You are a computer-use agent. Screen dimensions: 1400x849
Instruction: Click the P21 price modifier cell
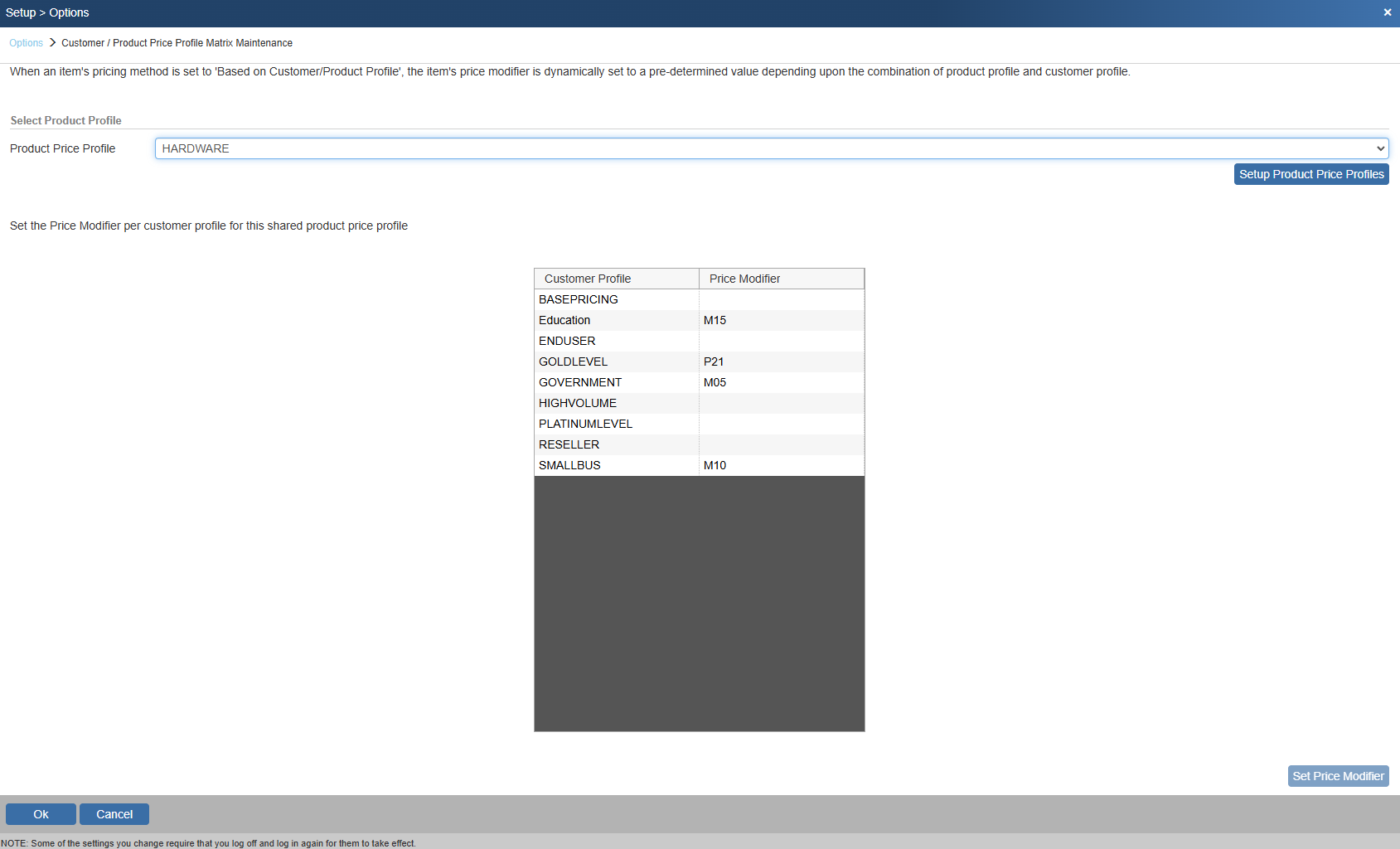714,361
